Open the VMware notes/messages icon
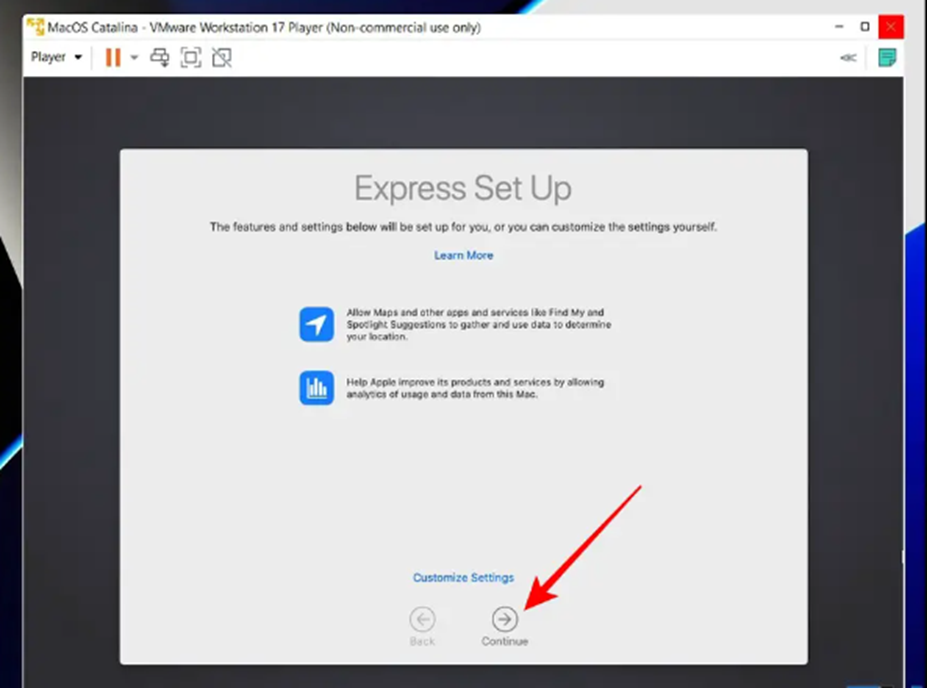This screenshot has width=927, height=688. point(887,57)
